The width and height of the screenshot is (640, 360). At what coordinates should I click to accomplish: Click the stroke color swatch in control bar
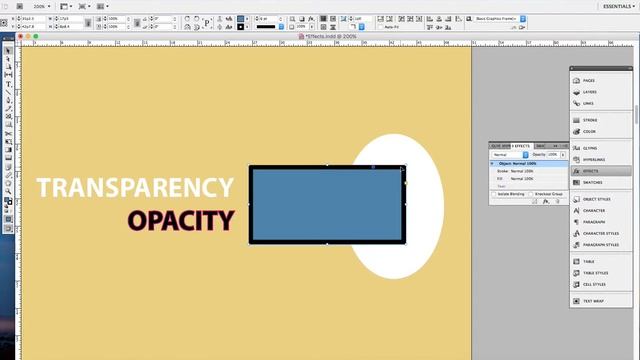tap(241, 27)
